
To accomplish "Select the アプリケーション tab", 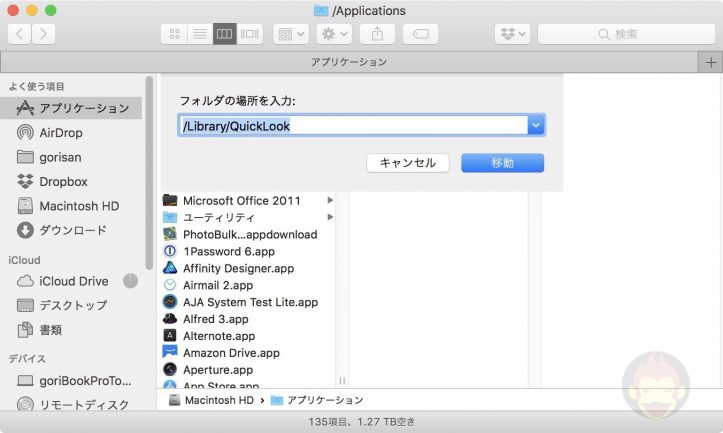I will coord(349,62).
